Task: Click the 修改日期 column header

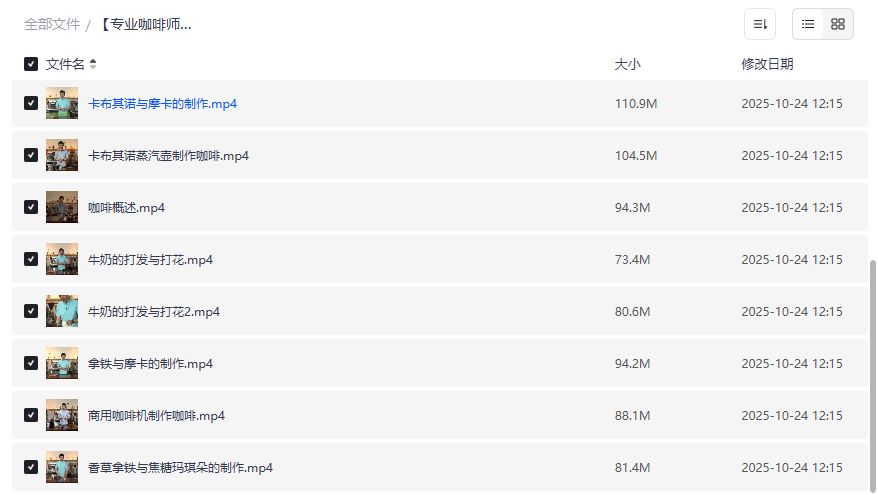Action: click(767, 64)
